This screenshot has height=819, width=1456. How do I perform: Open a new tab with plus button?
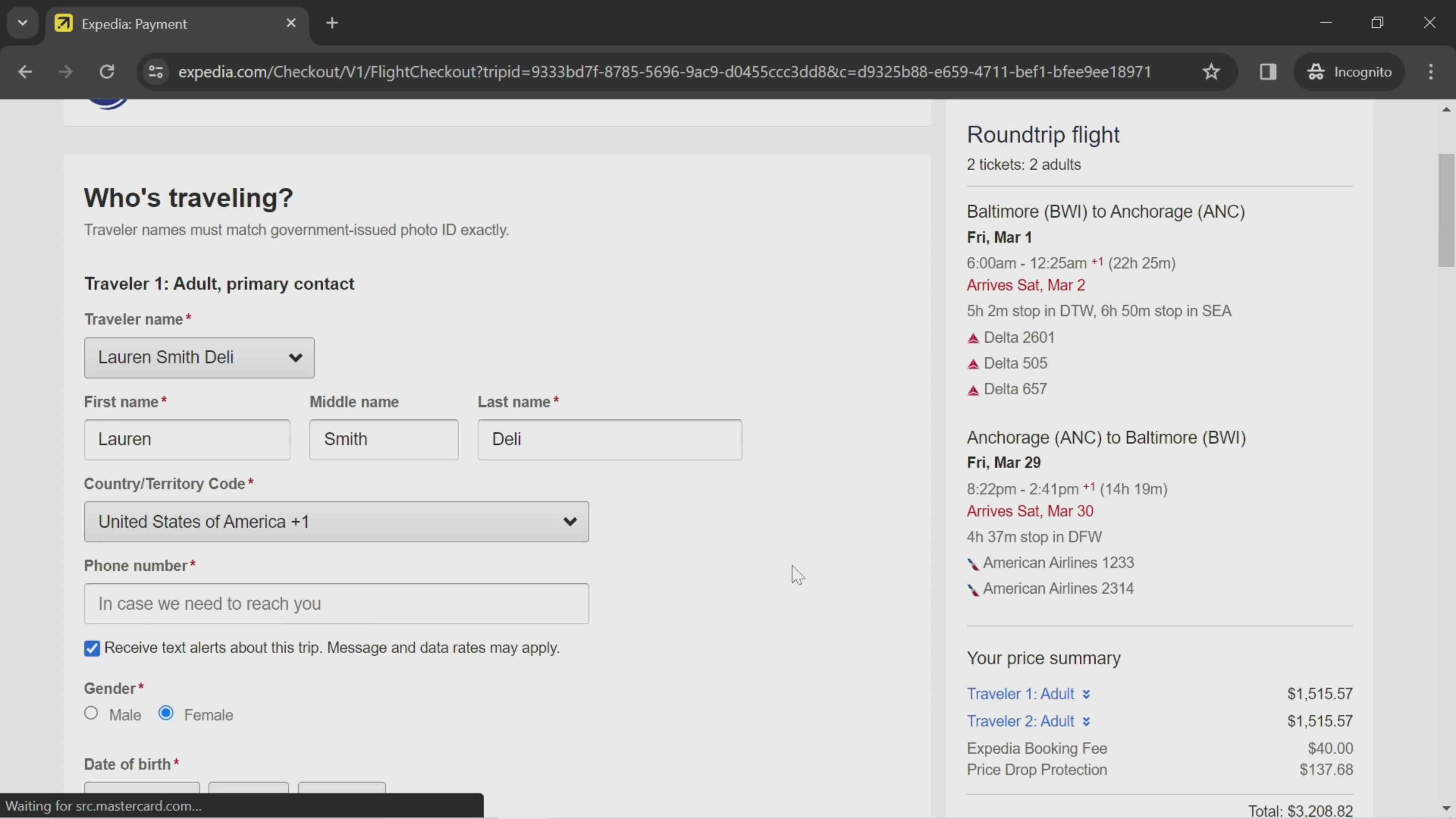click(333, 23)
